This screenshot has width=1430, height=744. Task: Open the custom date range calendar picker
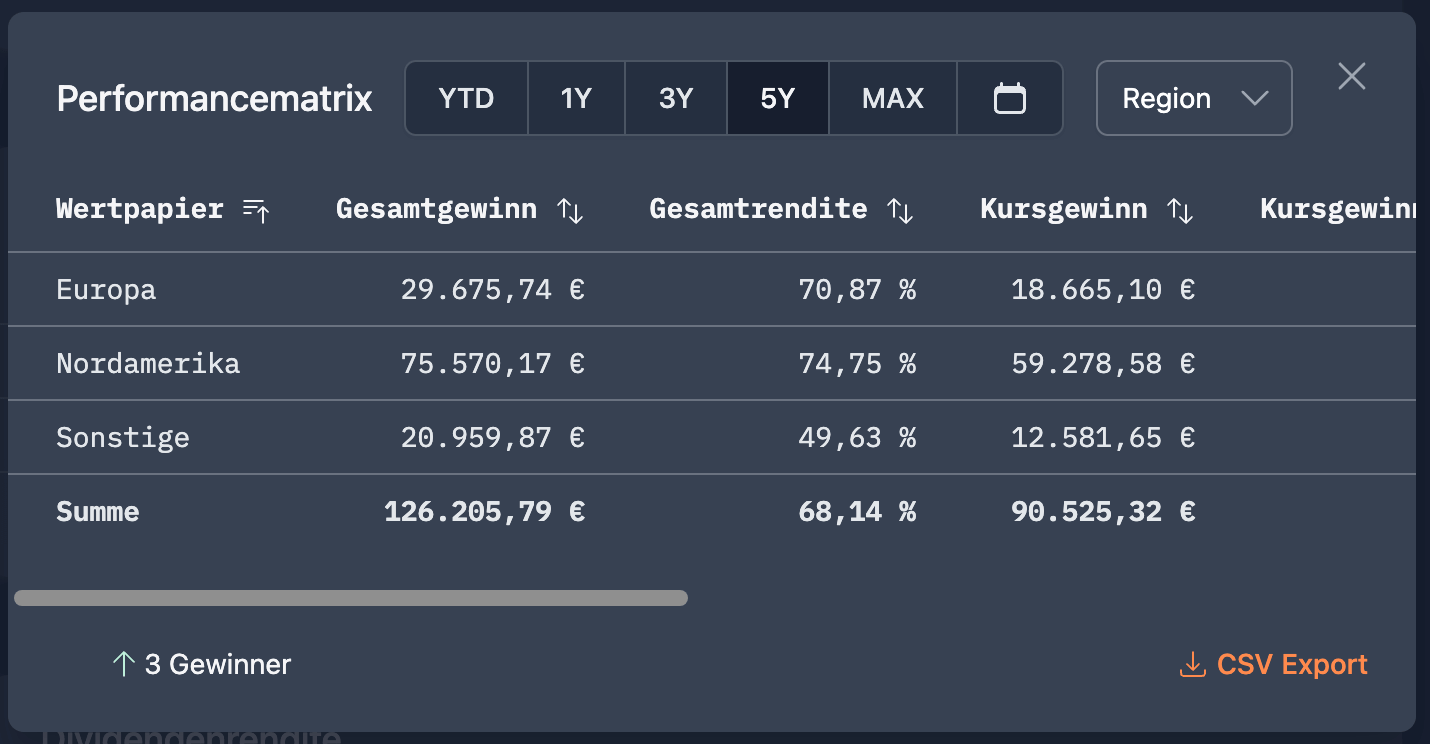pyautogui.click(x=1010, y=97)
